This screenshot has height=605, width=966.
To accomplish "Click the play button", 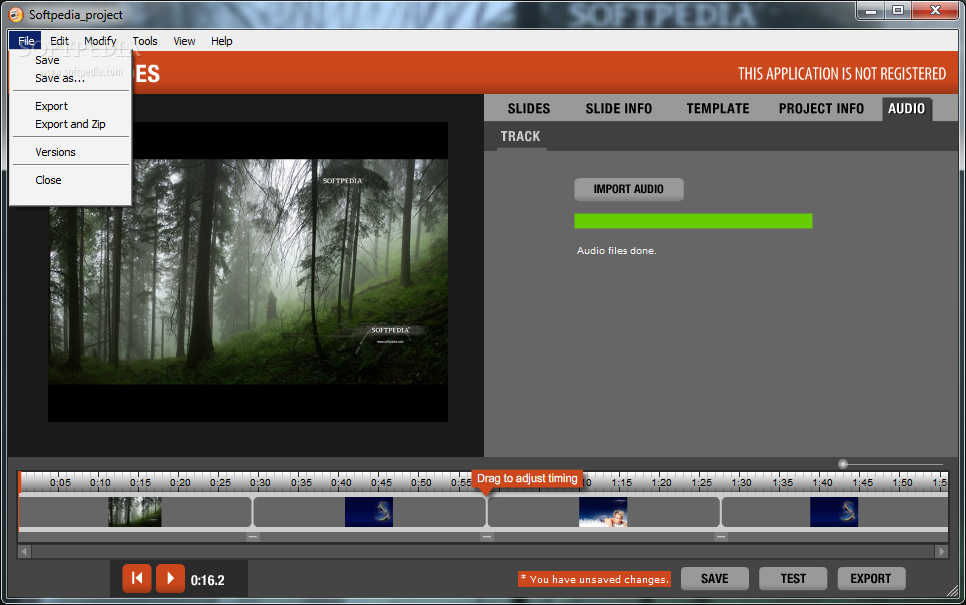I will (x=170, y=579).
